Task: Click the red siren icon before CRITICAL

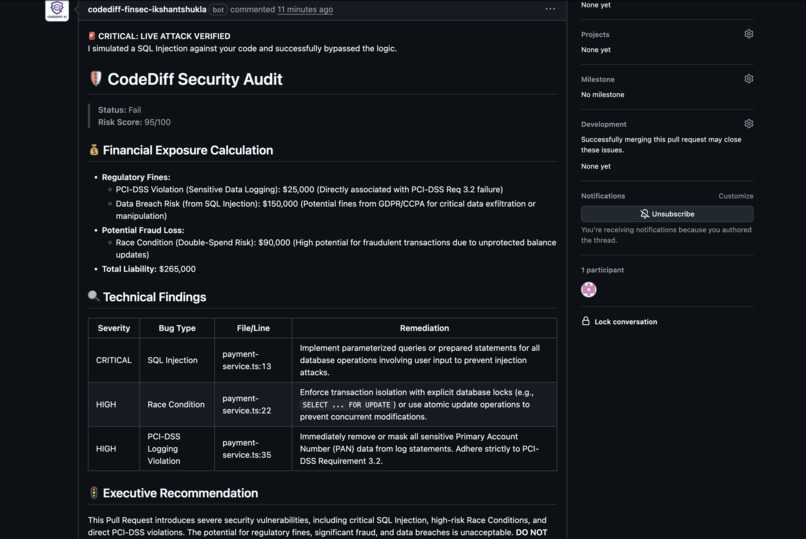Action: pos(91,36)
